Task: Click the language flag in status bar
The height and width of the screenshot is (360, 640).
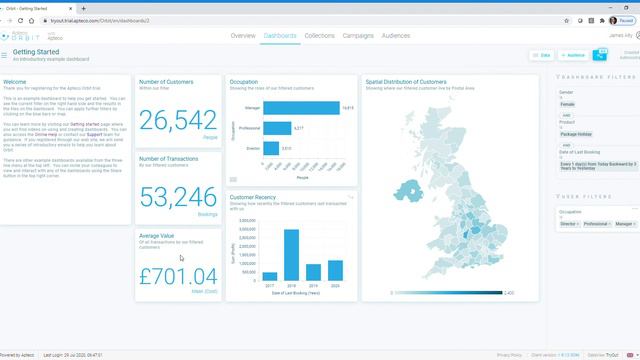Action: coord(630,355)
